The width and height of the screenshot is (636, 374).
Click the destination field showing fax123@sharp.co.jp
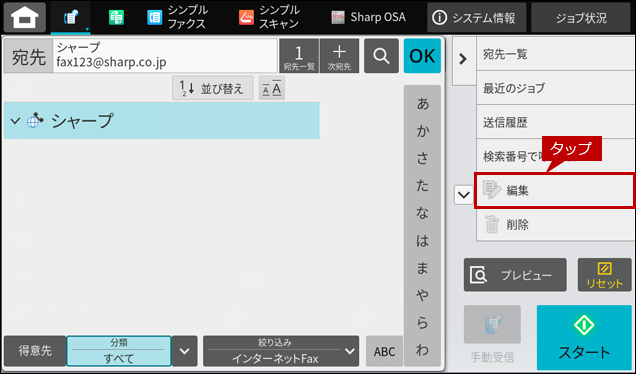165,56
